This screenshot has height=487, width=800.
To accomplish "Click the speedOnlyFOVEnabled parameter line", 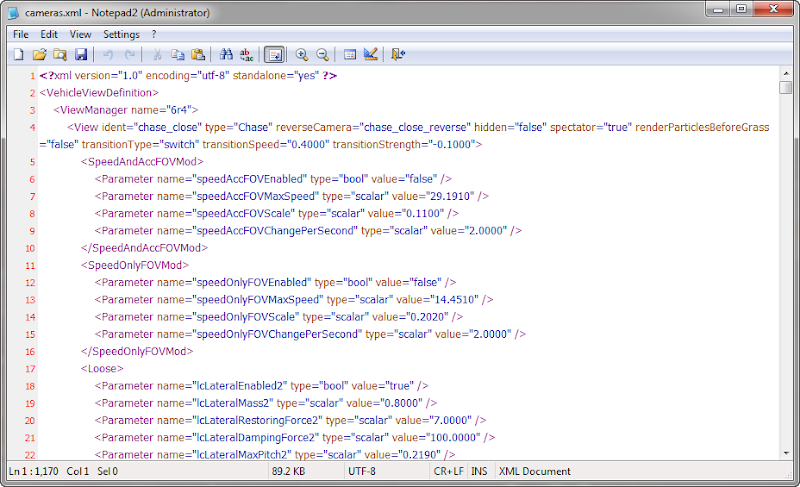I will (x=275, y=283).
